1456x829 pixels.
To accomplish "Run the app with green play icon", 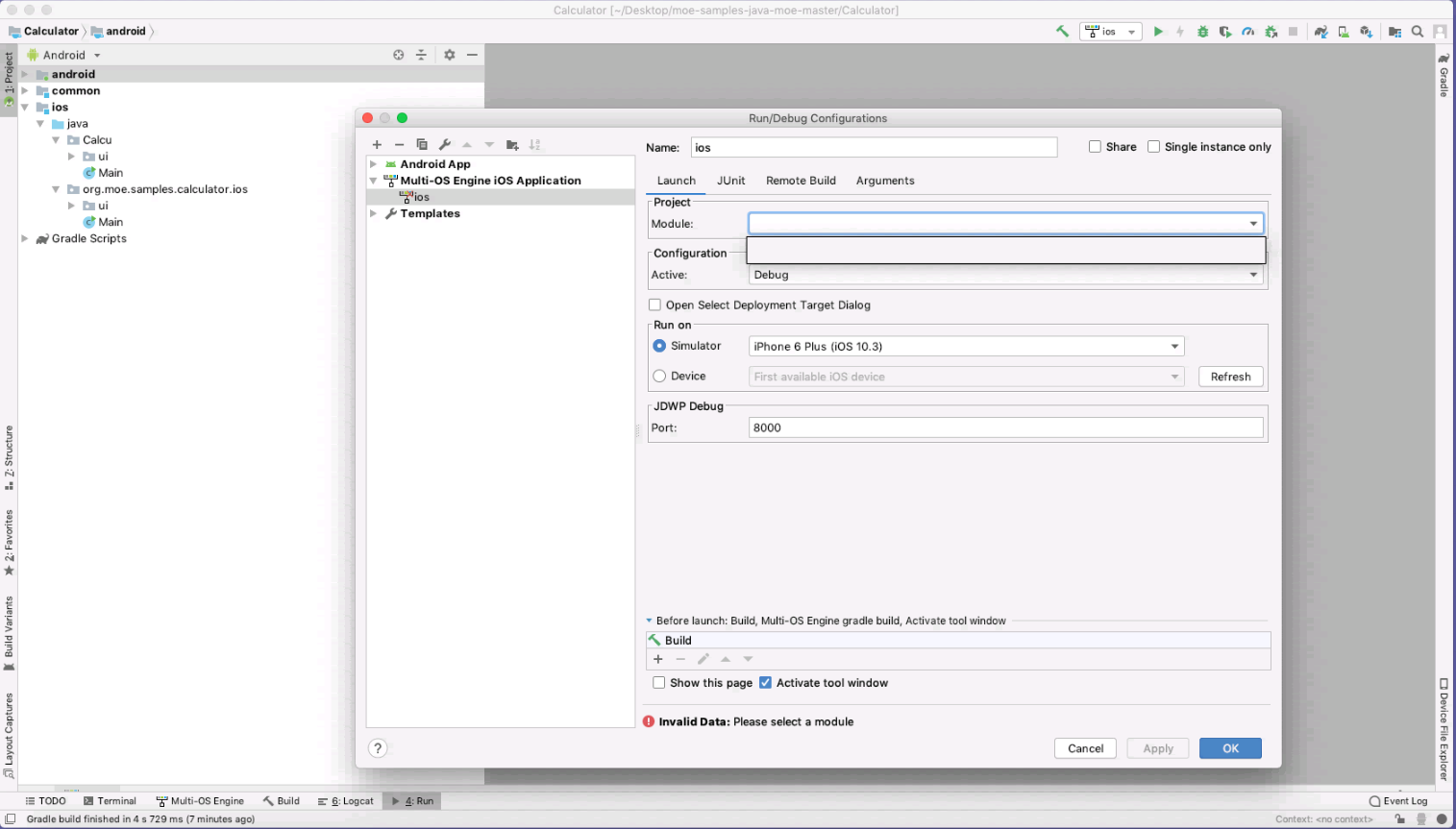I will (1158, 32).
